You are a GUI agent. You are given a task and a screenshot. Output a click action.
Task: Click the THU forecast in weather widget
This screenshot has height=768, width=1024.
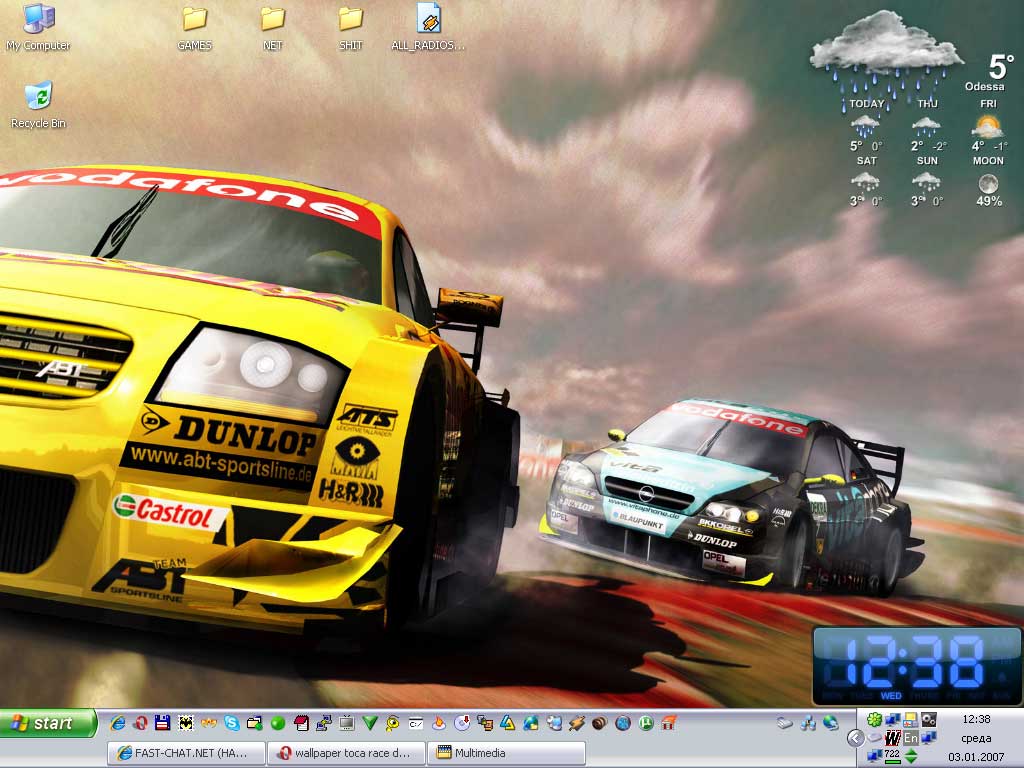point(927,127)
